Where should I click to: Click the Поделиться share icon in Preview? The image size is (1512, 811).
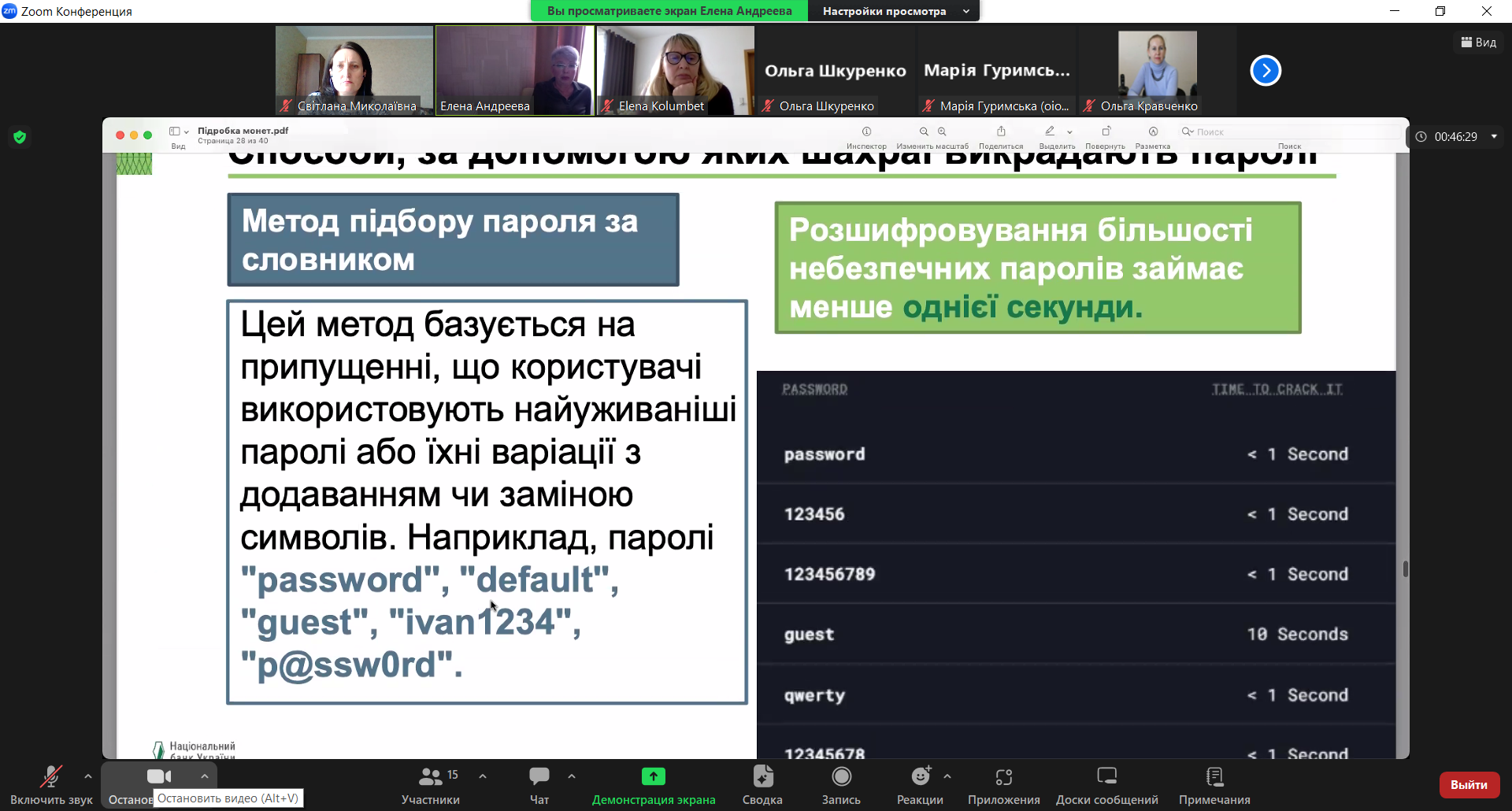click(x=1001, y=131)
